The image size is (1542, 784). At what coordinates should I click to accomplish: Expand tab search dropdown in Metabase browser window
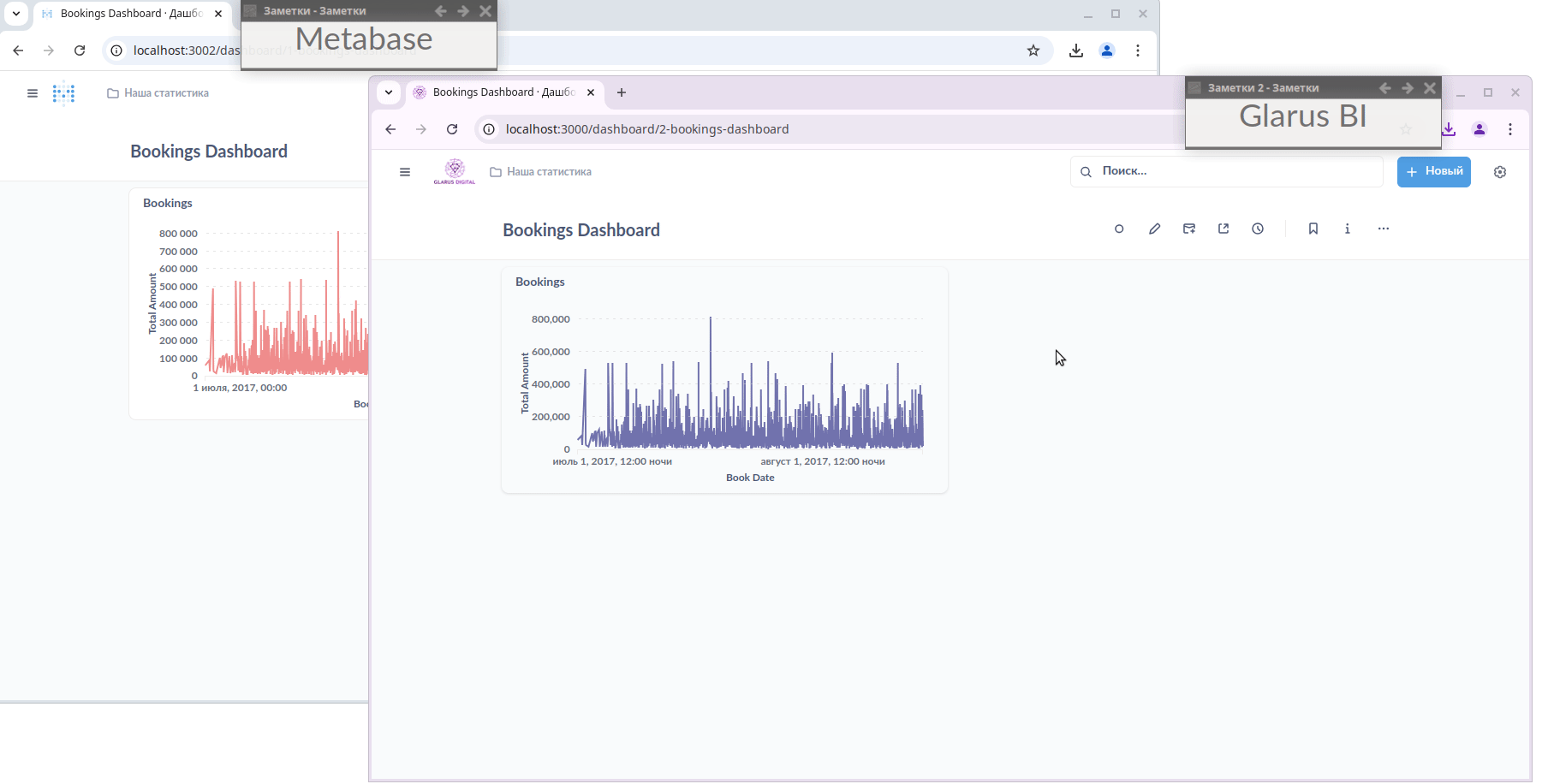pos(16,14)
